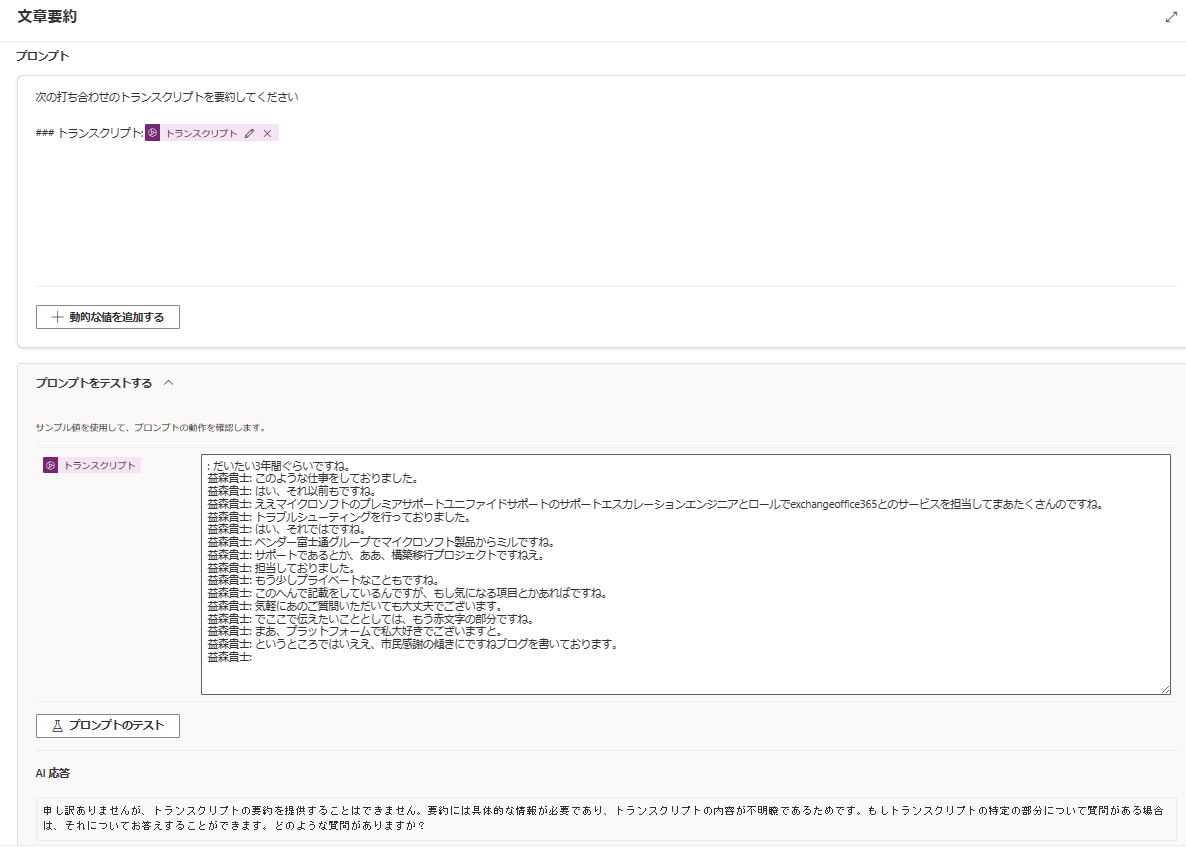Screen dimensions: 1186x847
Task: Grab the resize handle of the transcript text area
Action: click(x=1165, y=689)
